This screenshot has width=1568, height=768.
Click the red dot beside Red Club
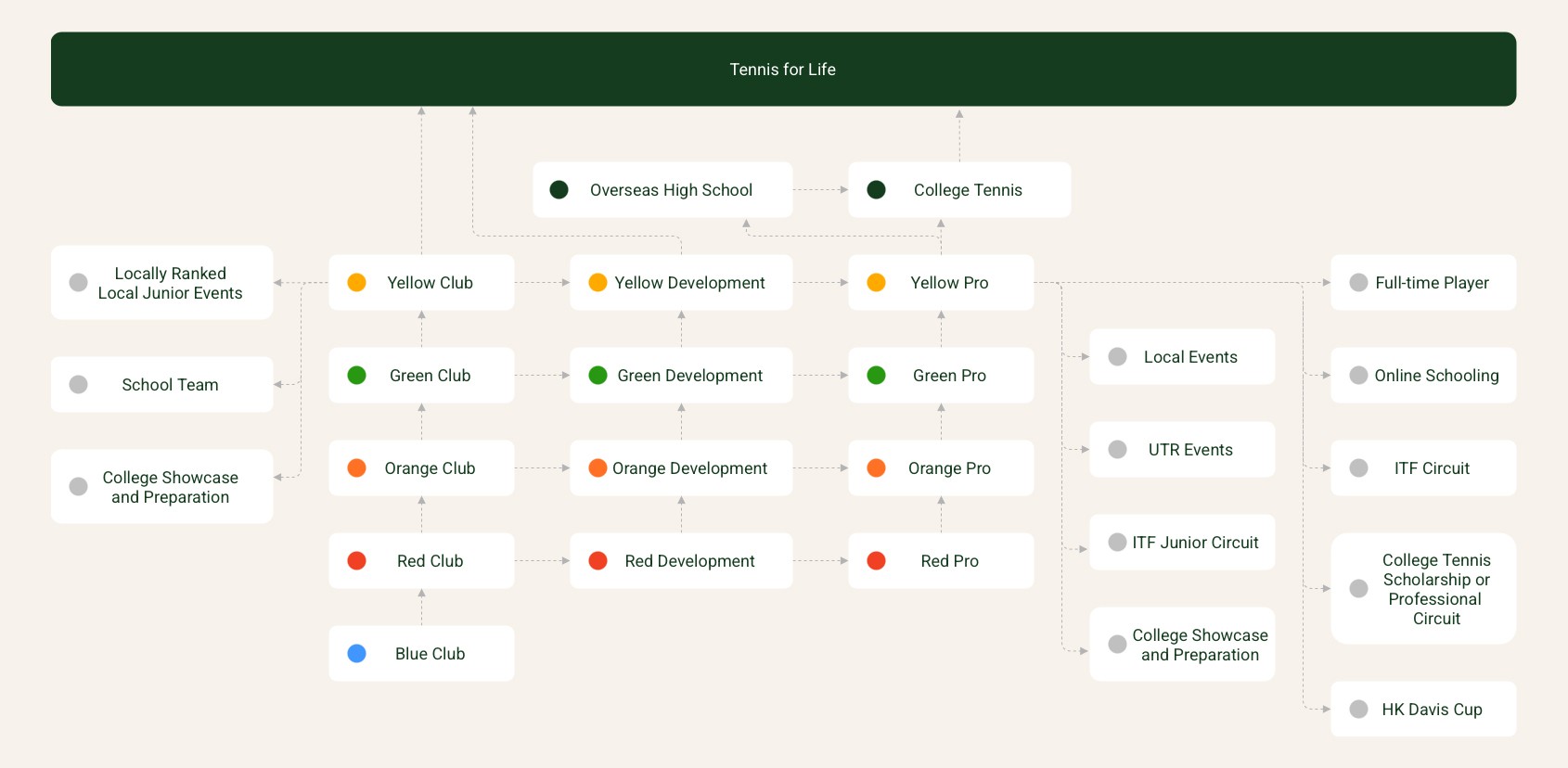(x=356, y=560)
